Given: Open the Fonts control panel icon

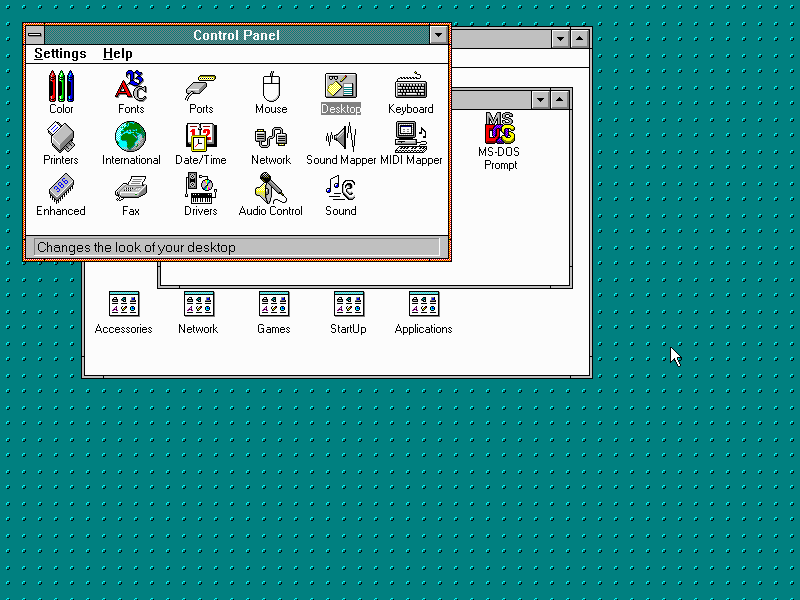Looking at the screenshot, I should (x=131, y=86).
